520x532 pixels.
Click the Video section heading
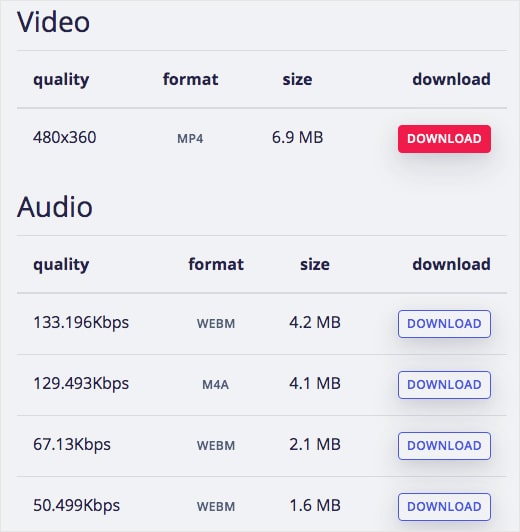[53, 22]
